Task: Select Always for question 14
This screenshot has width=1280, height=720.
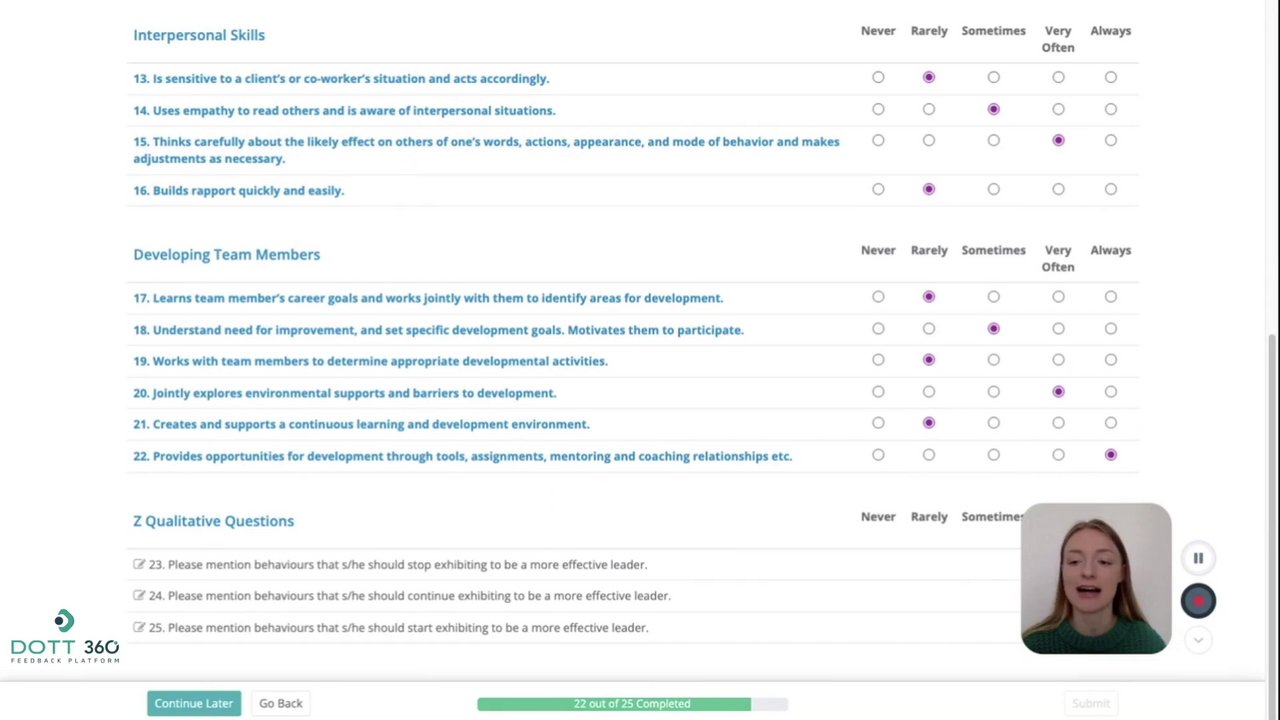Action: point(1110,109)
